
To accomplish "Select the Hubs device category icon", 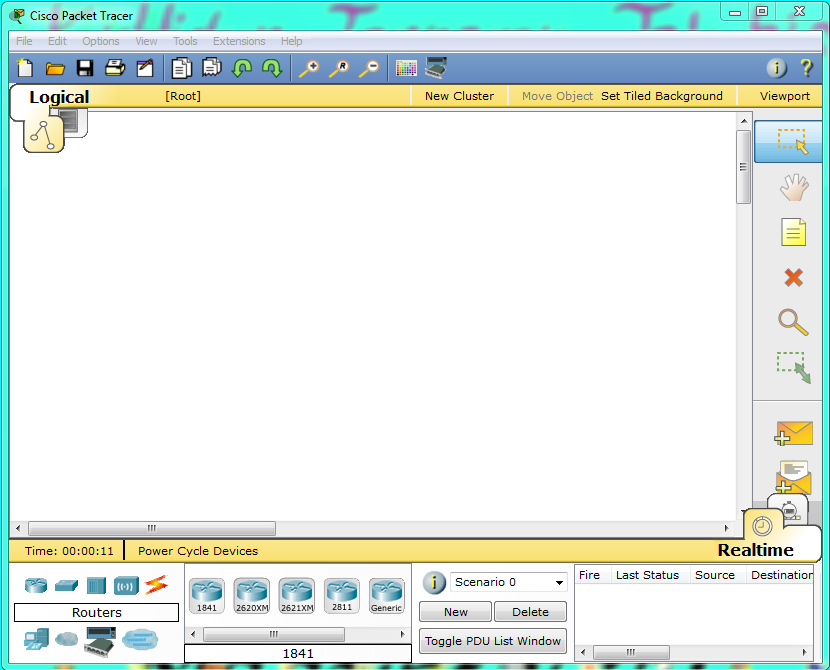I will tap(96, 586).
